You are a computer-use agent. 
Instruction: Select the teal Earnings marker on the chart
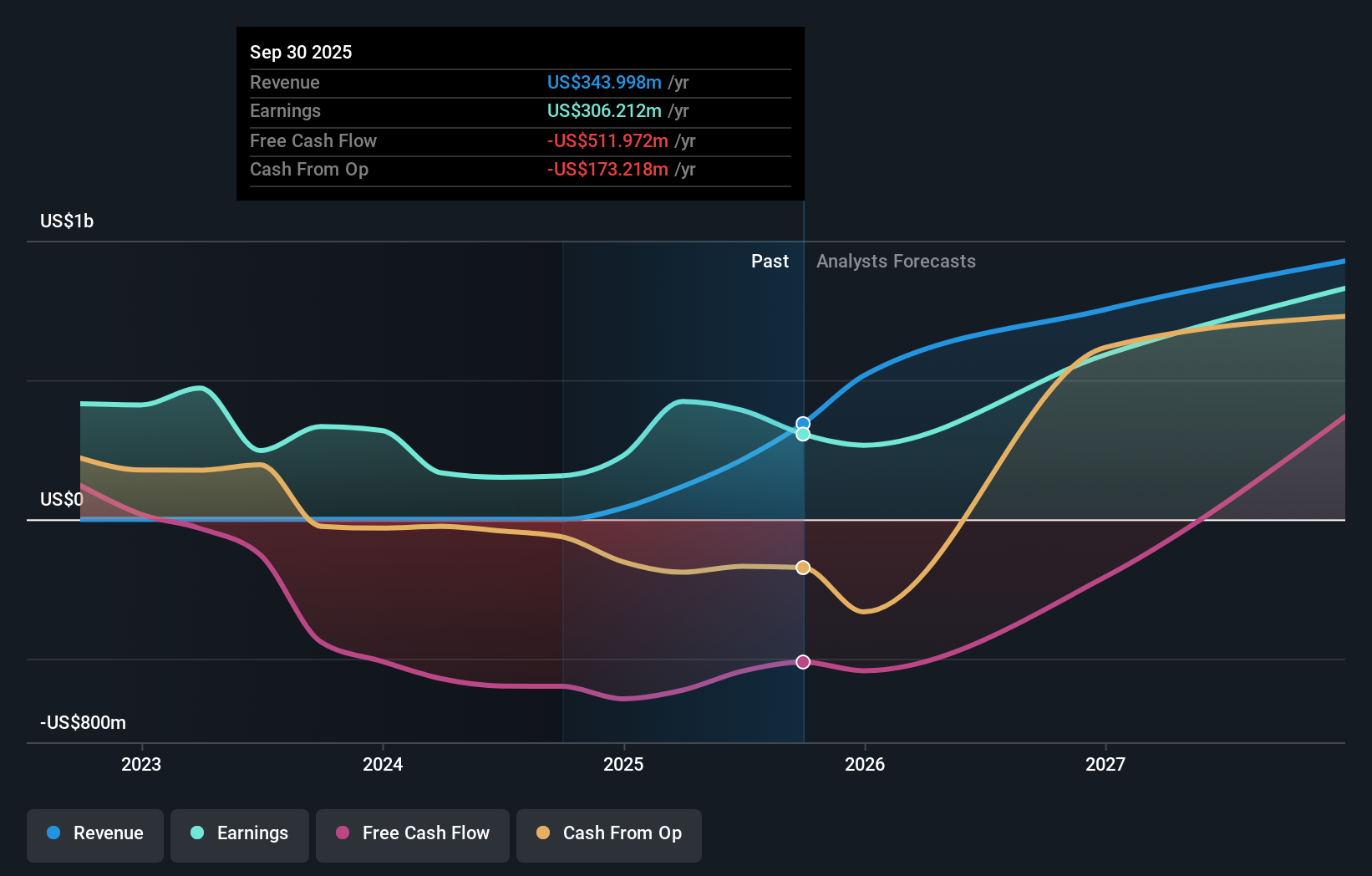[x=803, y=435]
